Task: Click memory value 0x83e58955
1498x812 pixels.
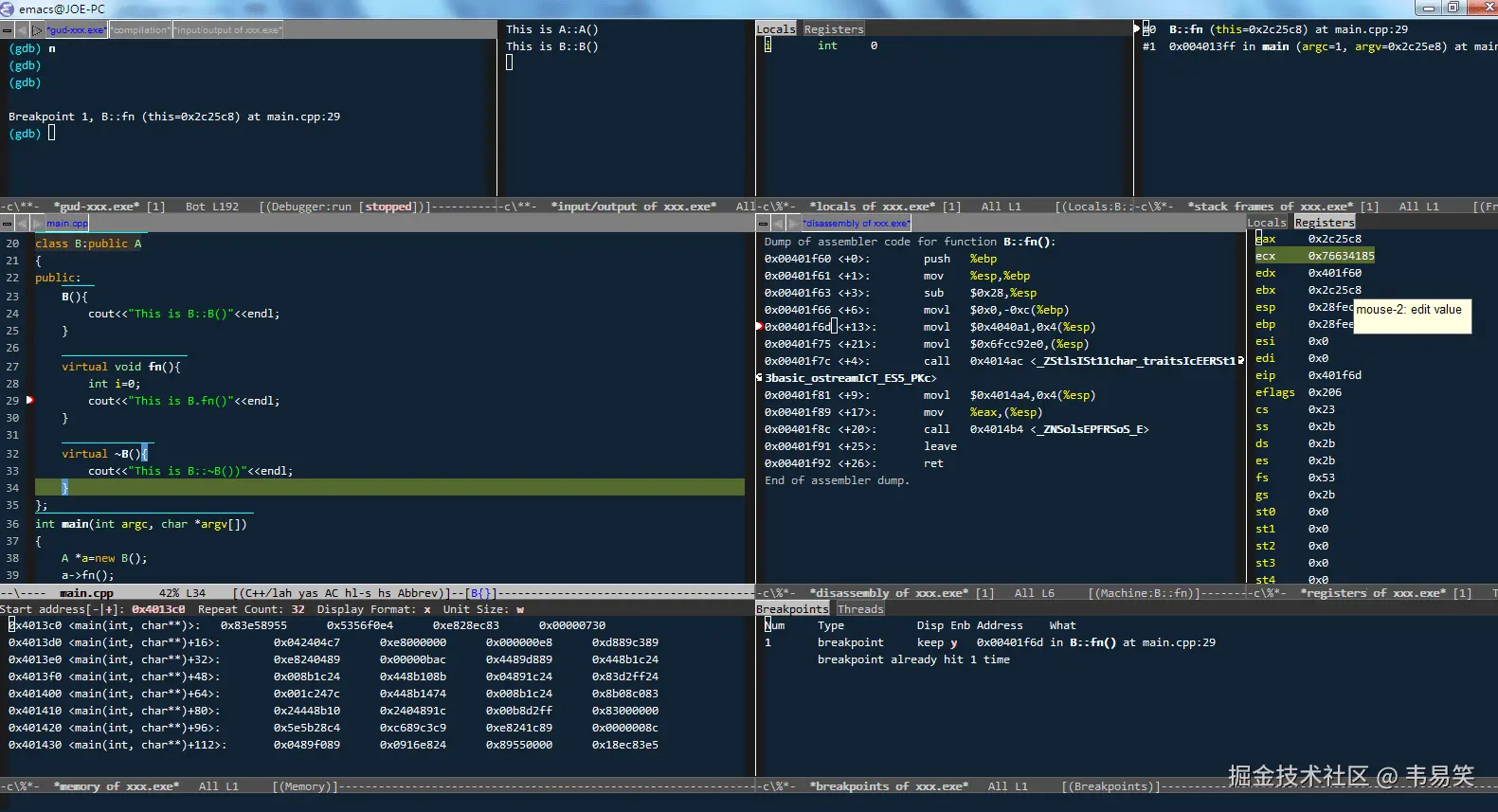Action: point(253,625)
